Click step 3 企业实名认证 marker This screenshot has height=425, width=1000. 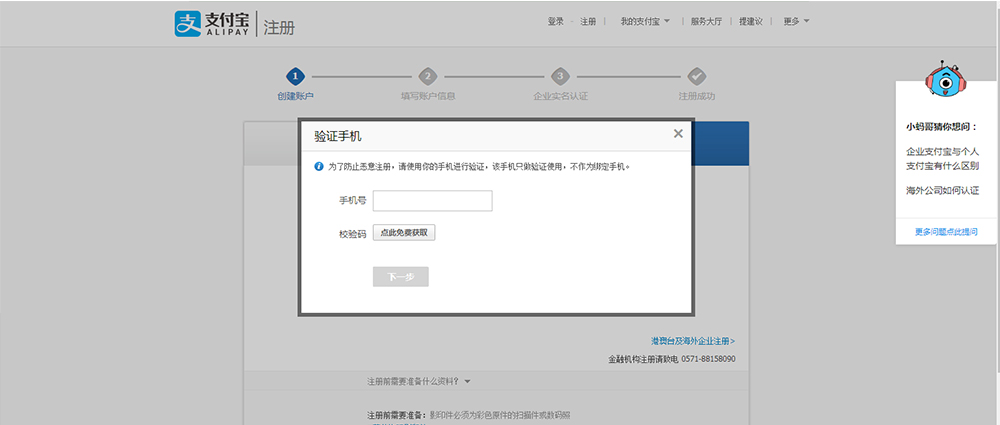pyautogui.click(x=560, y=76)
